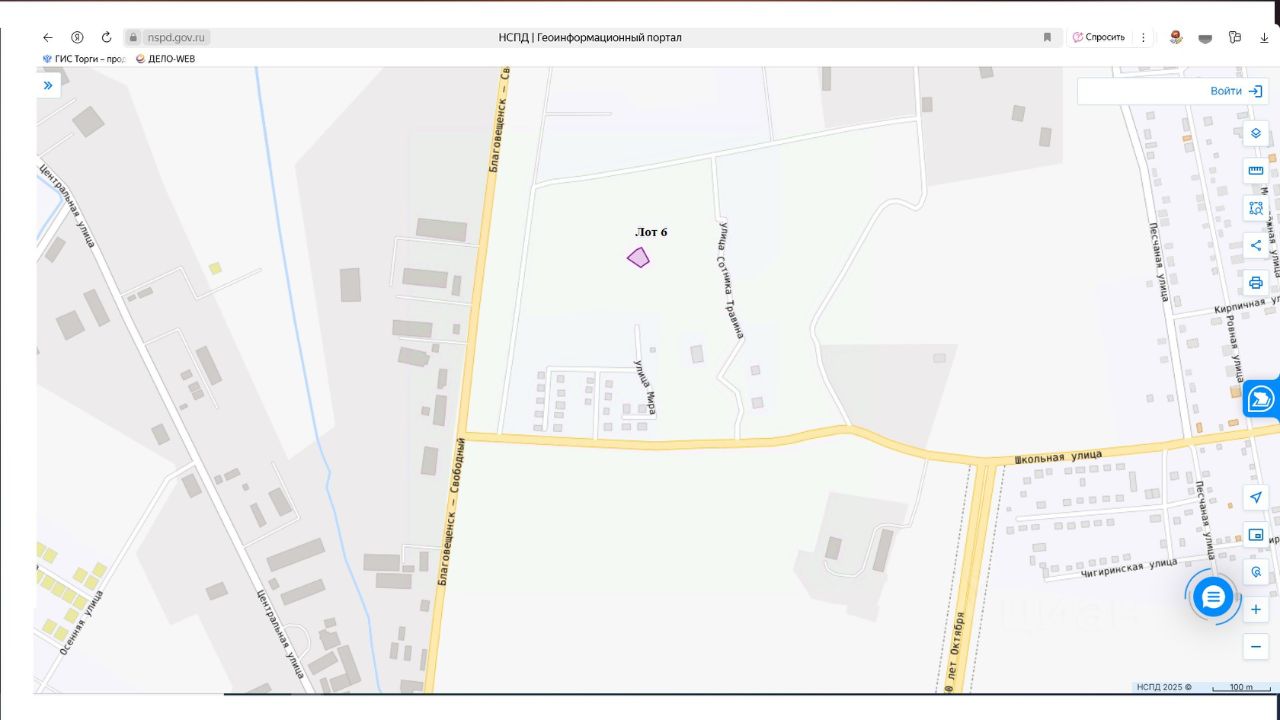Image resolution: width=1280 pixels, height=720 pixels.
Task: Share the current map view
Action: click(1256, 245)
